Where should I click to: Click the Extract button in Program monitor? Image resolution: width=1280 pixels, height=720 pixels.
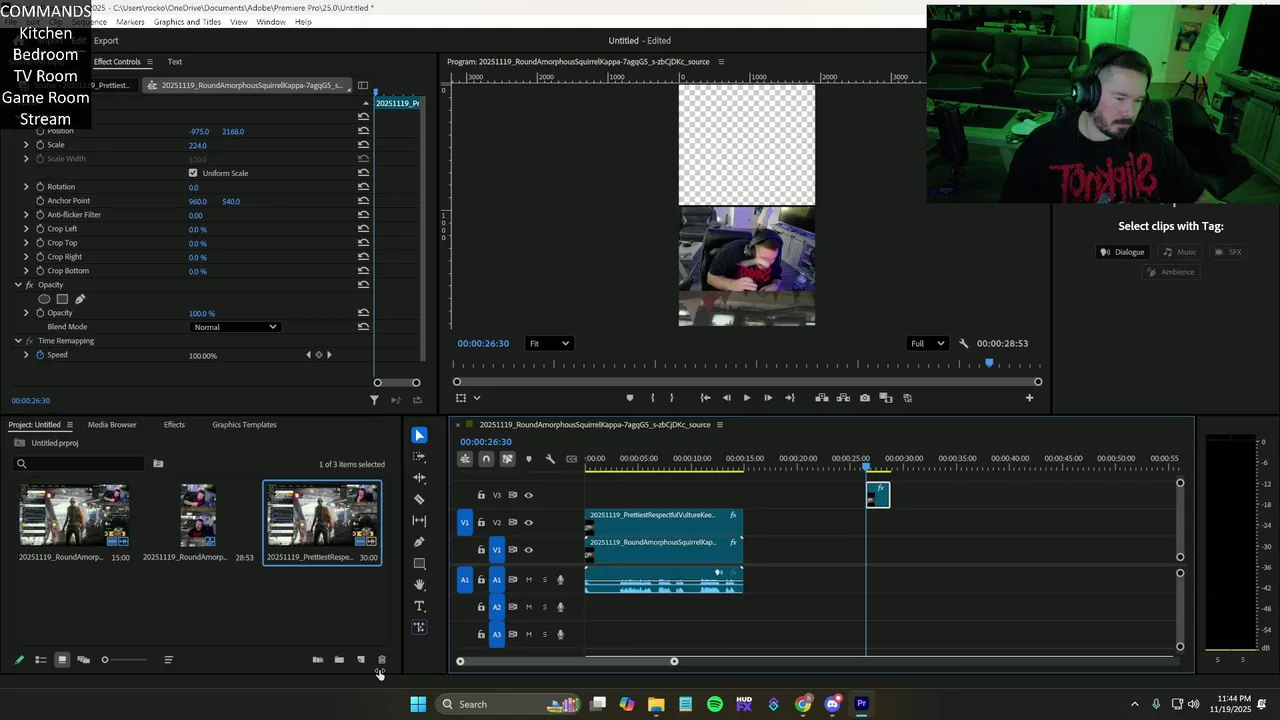click(x=843, y=398)
